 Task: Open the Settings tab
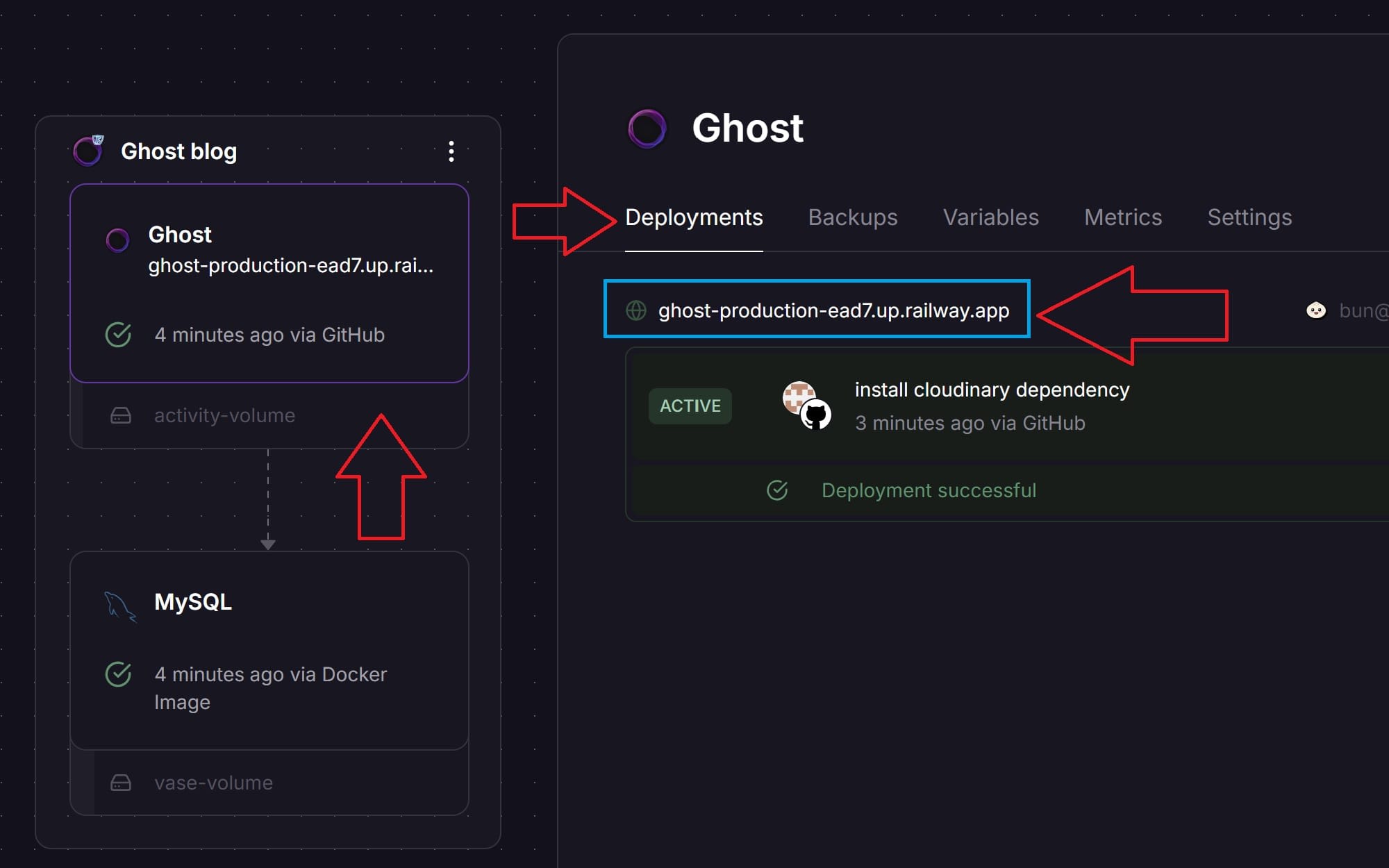[x=1249, y=217]
